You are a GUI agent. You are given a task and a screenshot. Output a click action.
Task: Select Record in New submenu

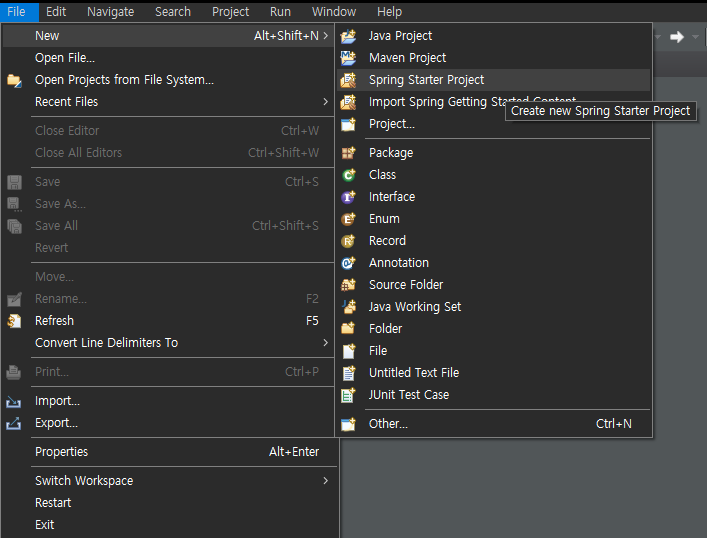coord(493,241)
